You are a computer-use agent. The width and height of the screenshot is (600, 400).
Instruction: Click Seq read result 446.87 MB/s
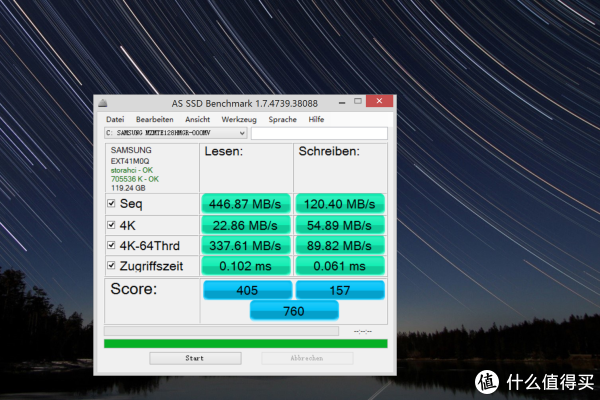pos(245,204)
